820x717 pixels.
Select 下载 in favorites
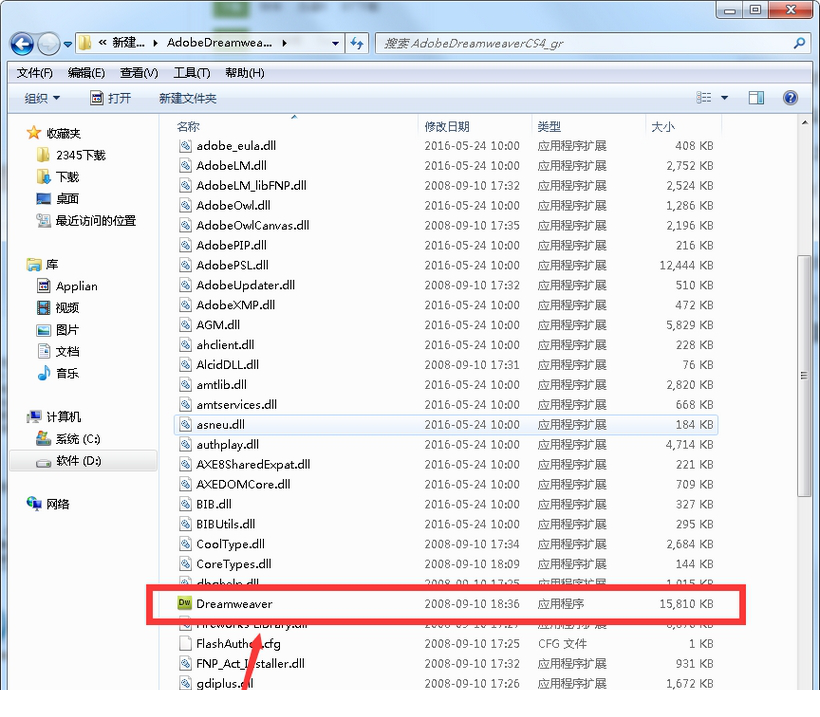(67, 177)
